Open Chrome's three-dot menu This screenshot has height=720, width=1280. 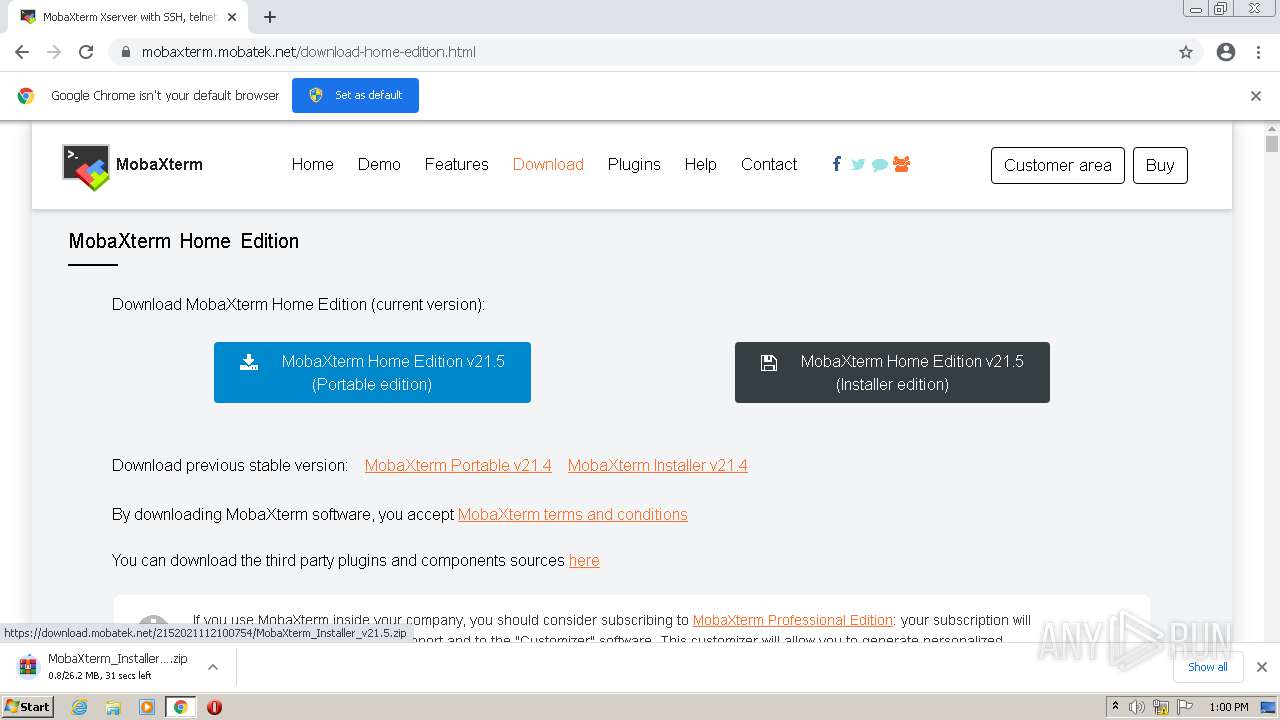1258,52
